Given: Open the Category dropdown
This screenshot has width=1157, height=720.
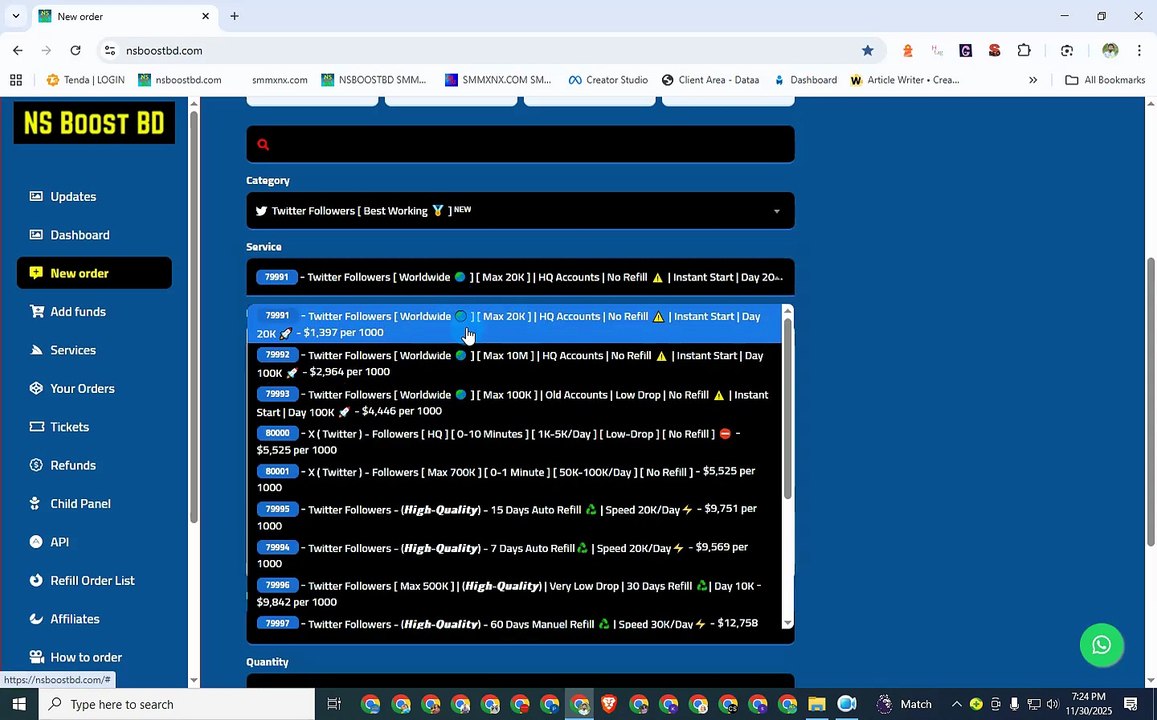Looking at the screenshot, I should tap(520, 211).
